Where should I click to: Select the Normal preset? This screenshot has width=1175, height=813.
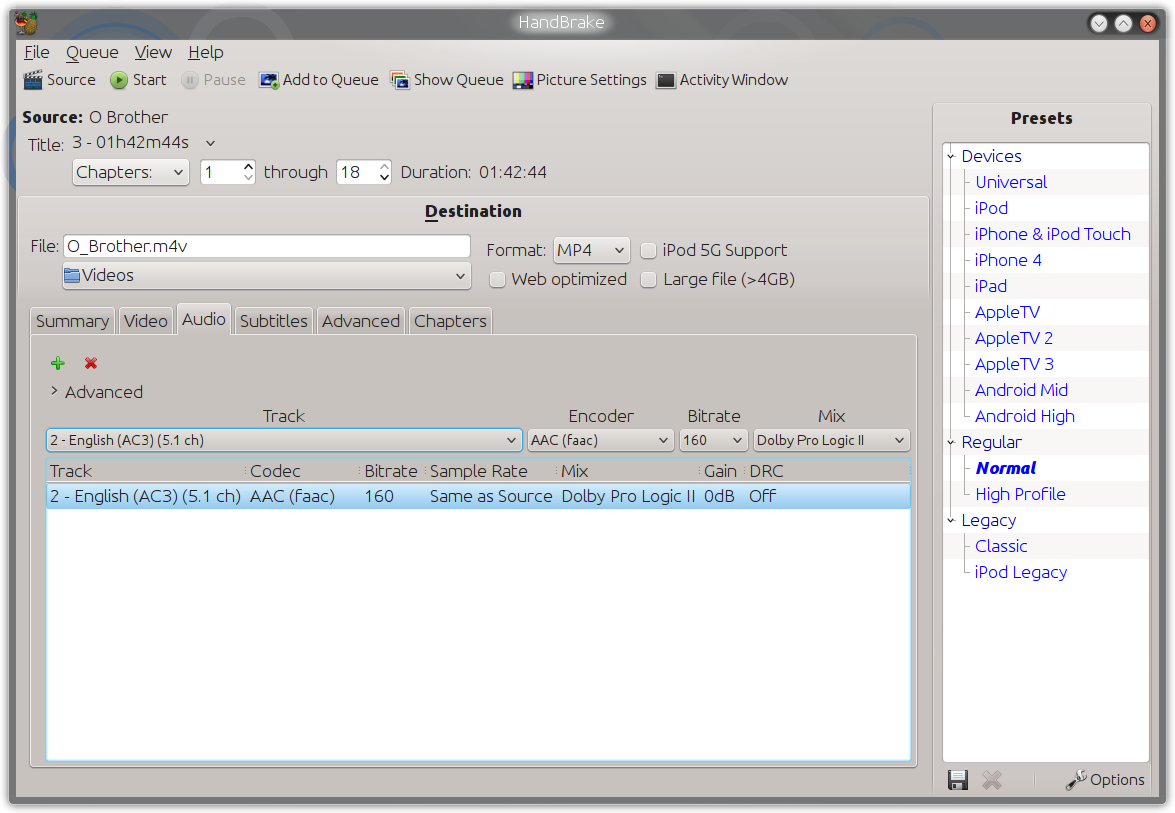1006,468
